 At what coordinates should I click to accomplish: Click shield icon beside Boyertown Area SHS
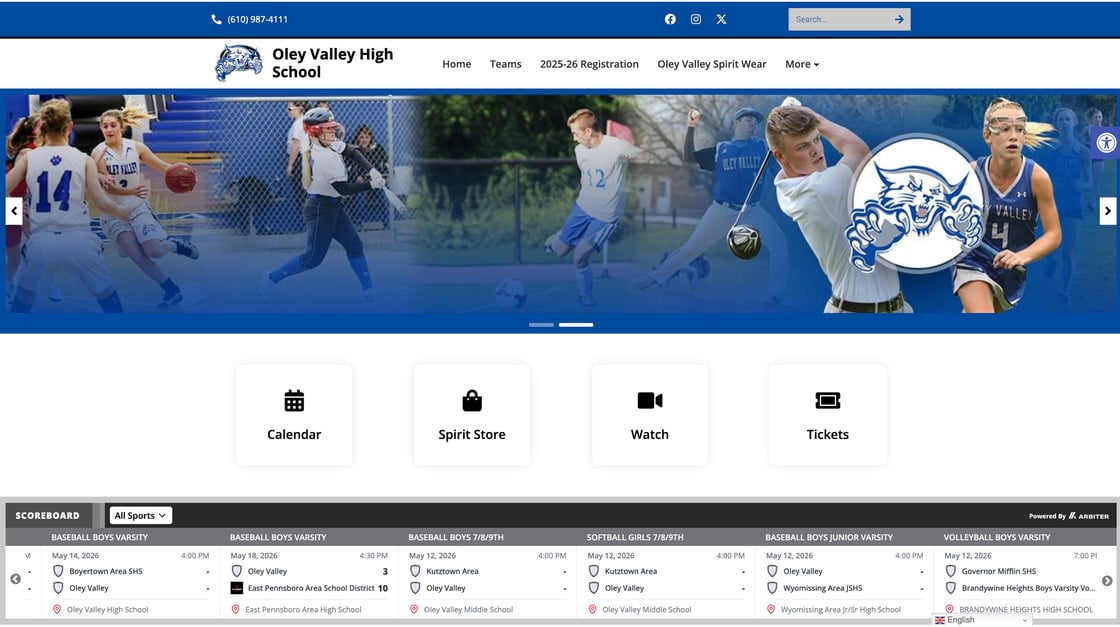pos(59,571)
